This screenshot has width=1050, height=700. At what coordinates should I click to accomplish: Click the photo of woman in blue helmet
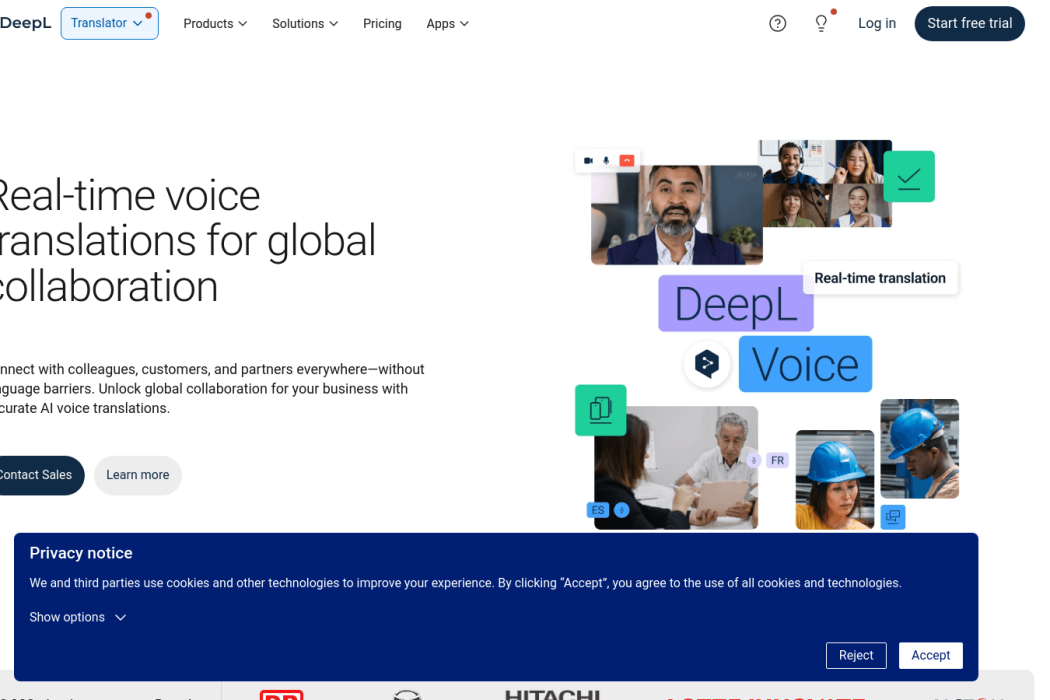click(834, 480)
